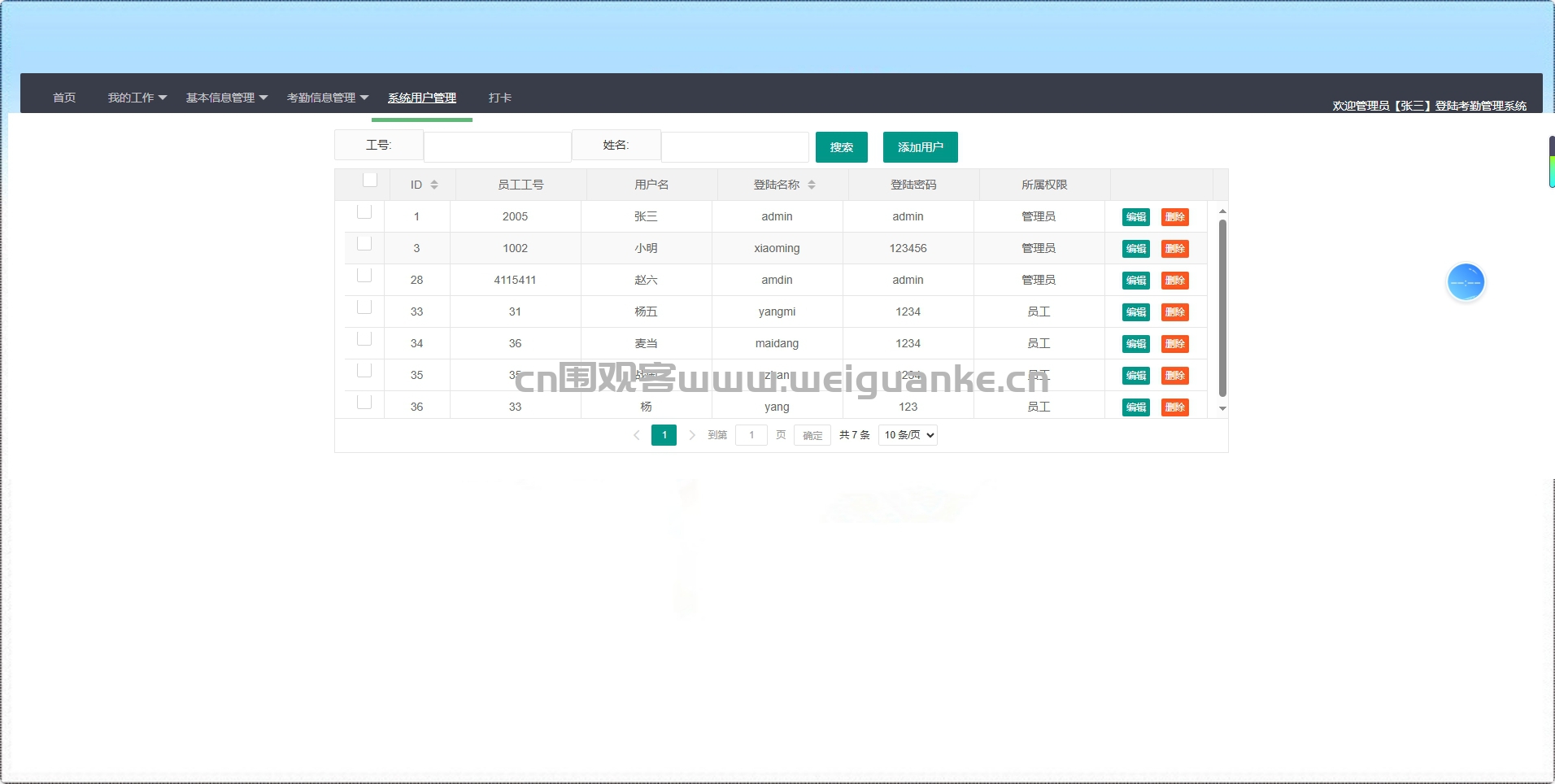
Task: Open the 首页 menu item
Action: tap(64, 98)
